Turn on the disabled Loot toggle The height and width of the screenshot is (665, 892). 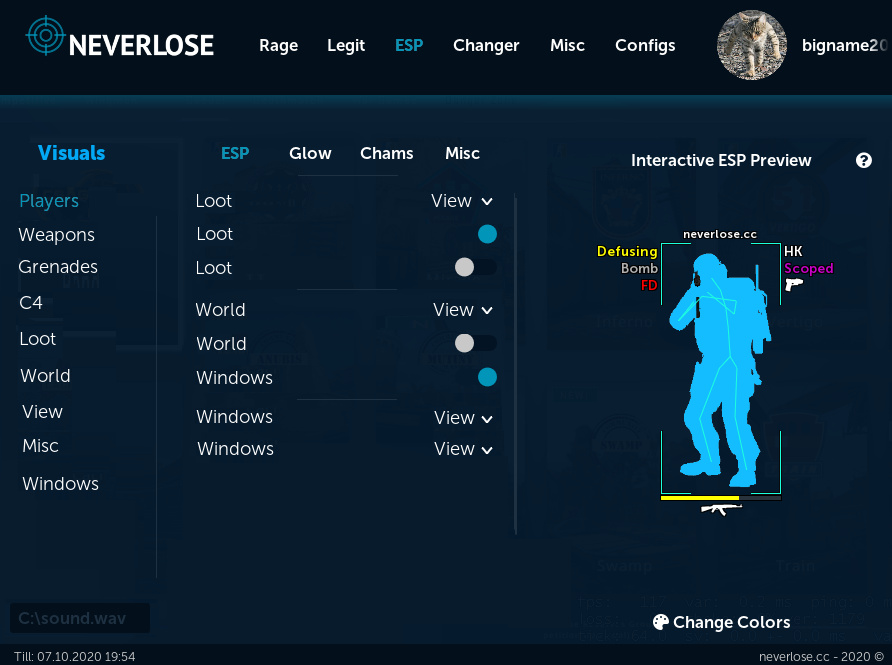click(476, 267)
